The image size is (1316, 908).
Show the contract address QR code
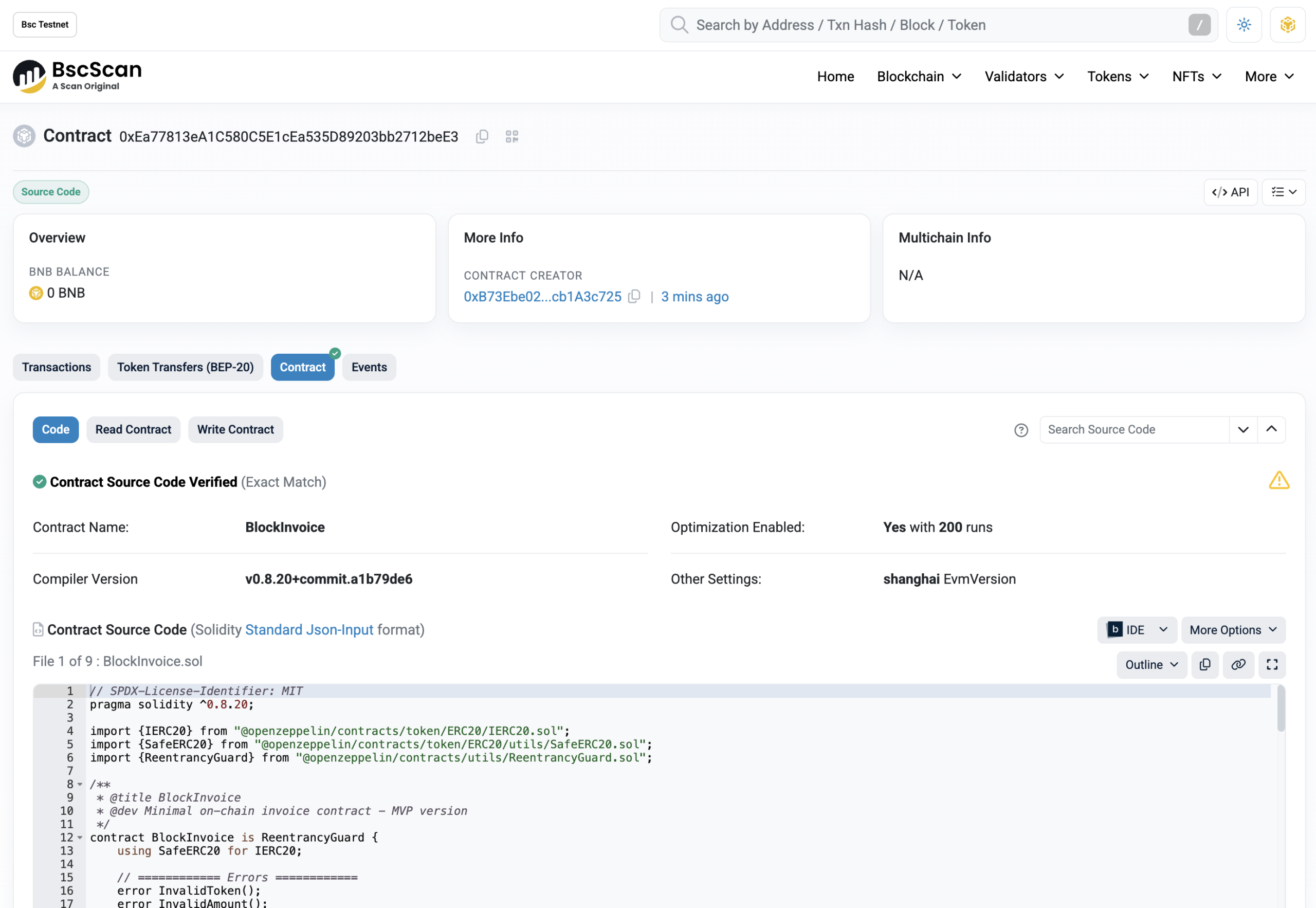pyautogui.click(x=512, y=137)
